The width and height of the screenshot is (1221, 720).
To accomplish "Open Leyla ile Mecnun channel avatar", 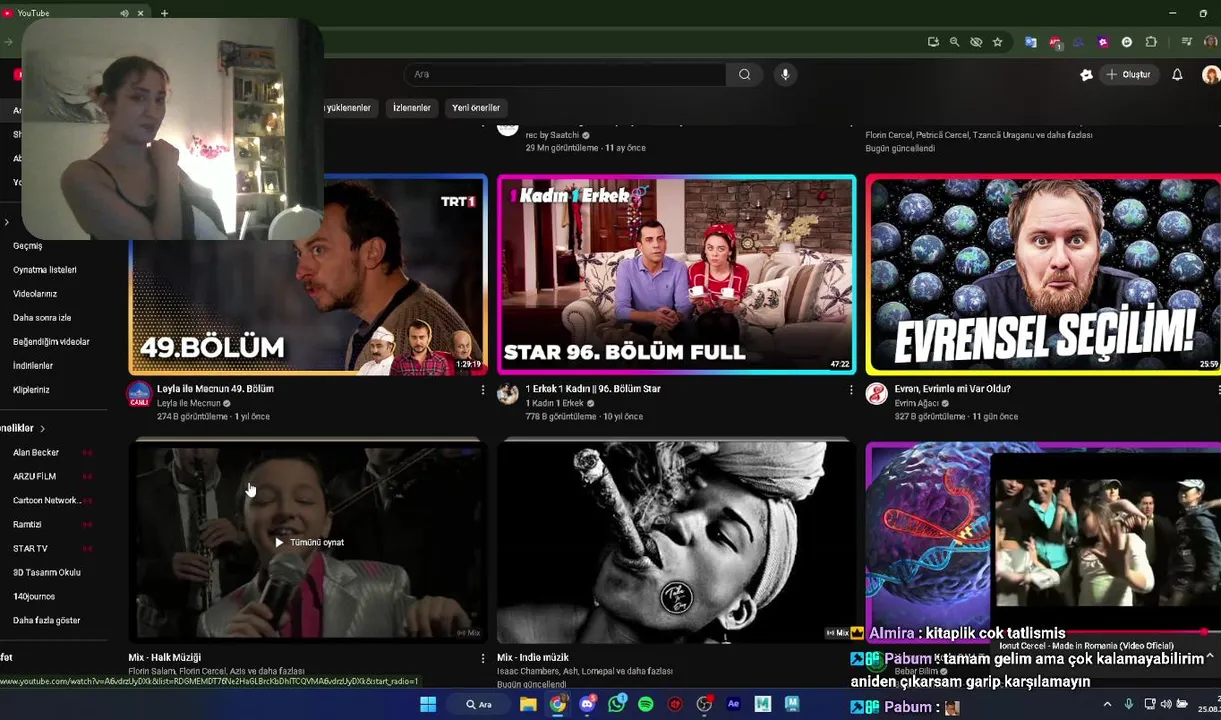I will (x=139, y=394).
